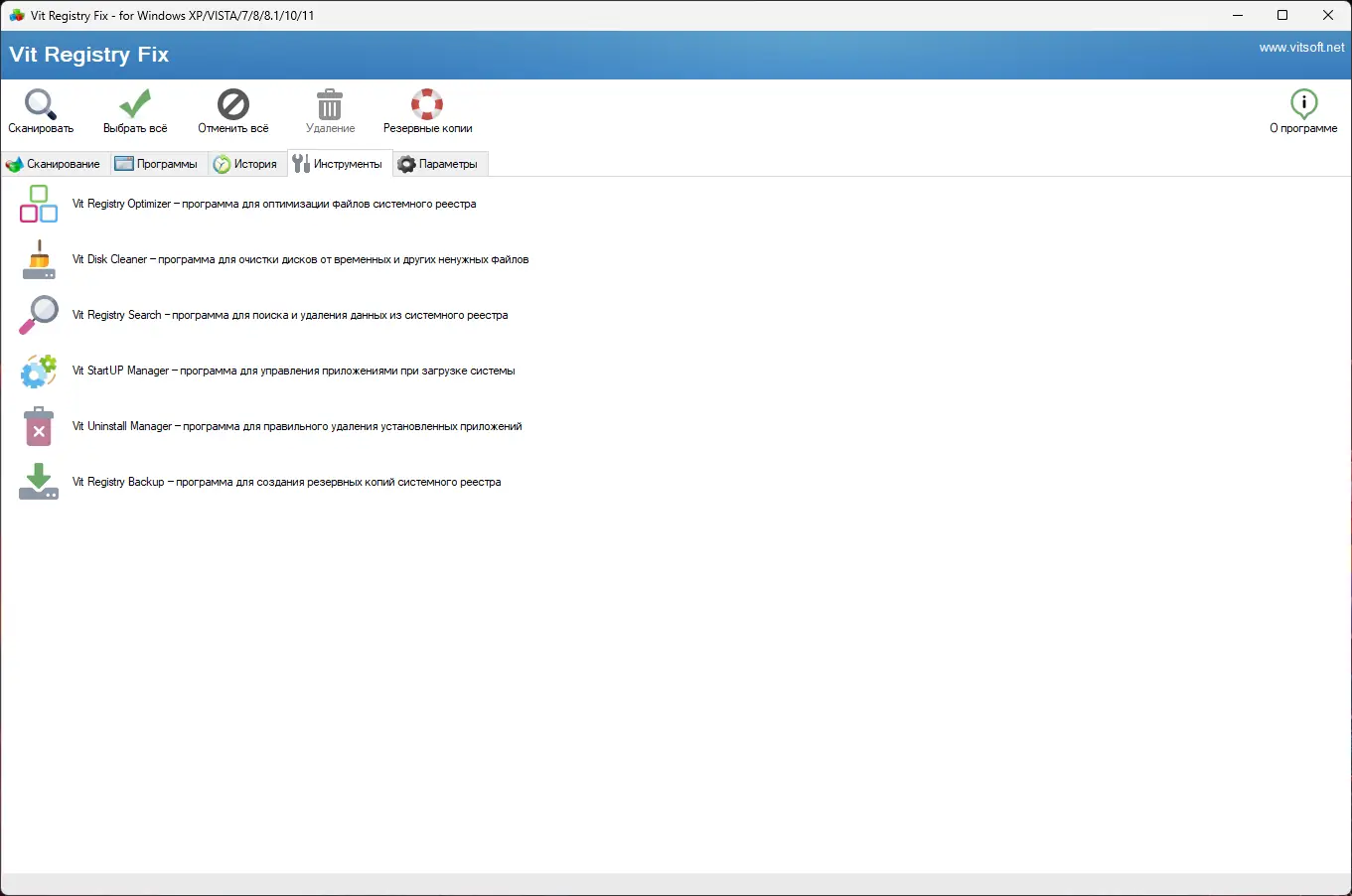The height and width of the screenshot is (896, 1352).
Task: Select the Инструменты tab
Action: tap(339, 164)
